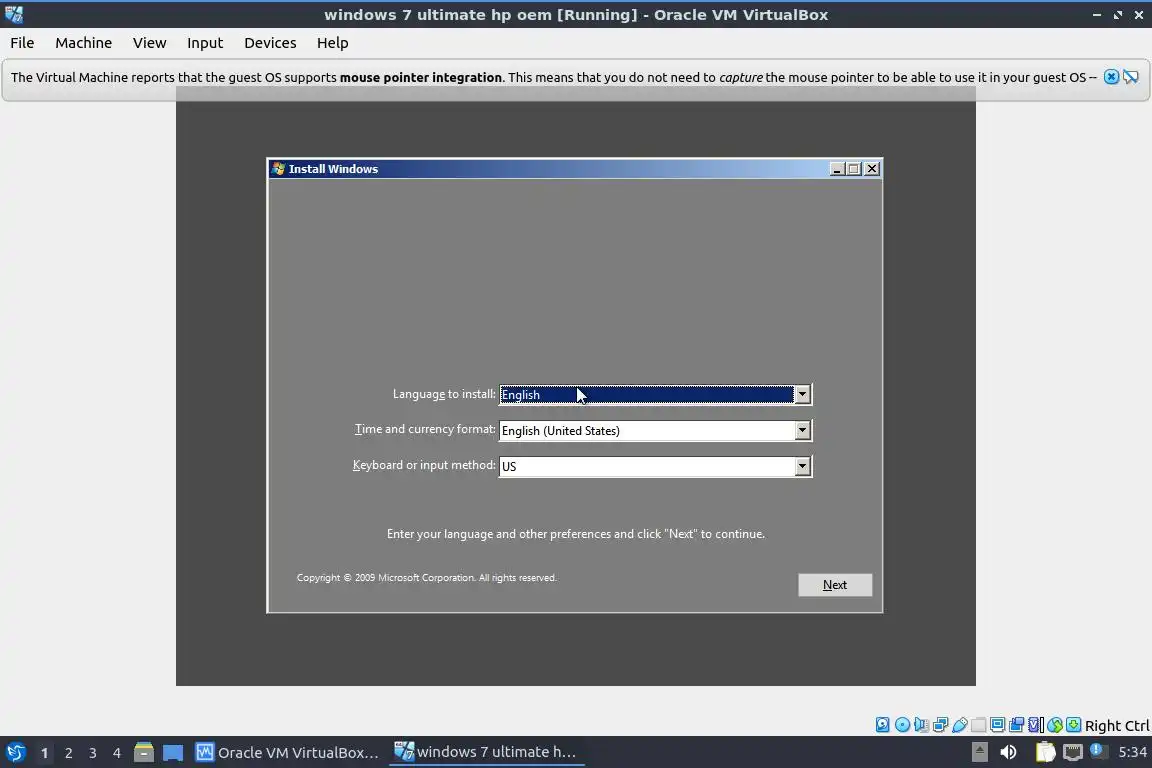Open the Machine menu
1152x768 pixels.
point(84,43)
